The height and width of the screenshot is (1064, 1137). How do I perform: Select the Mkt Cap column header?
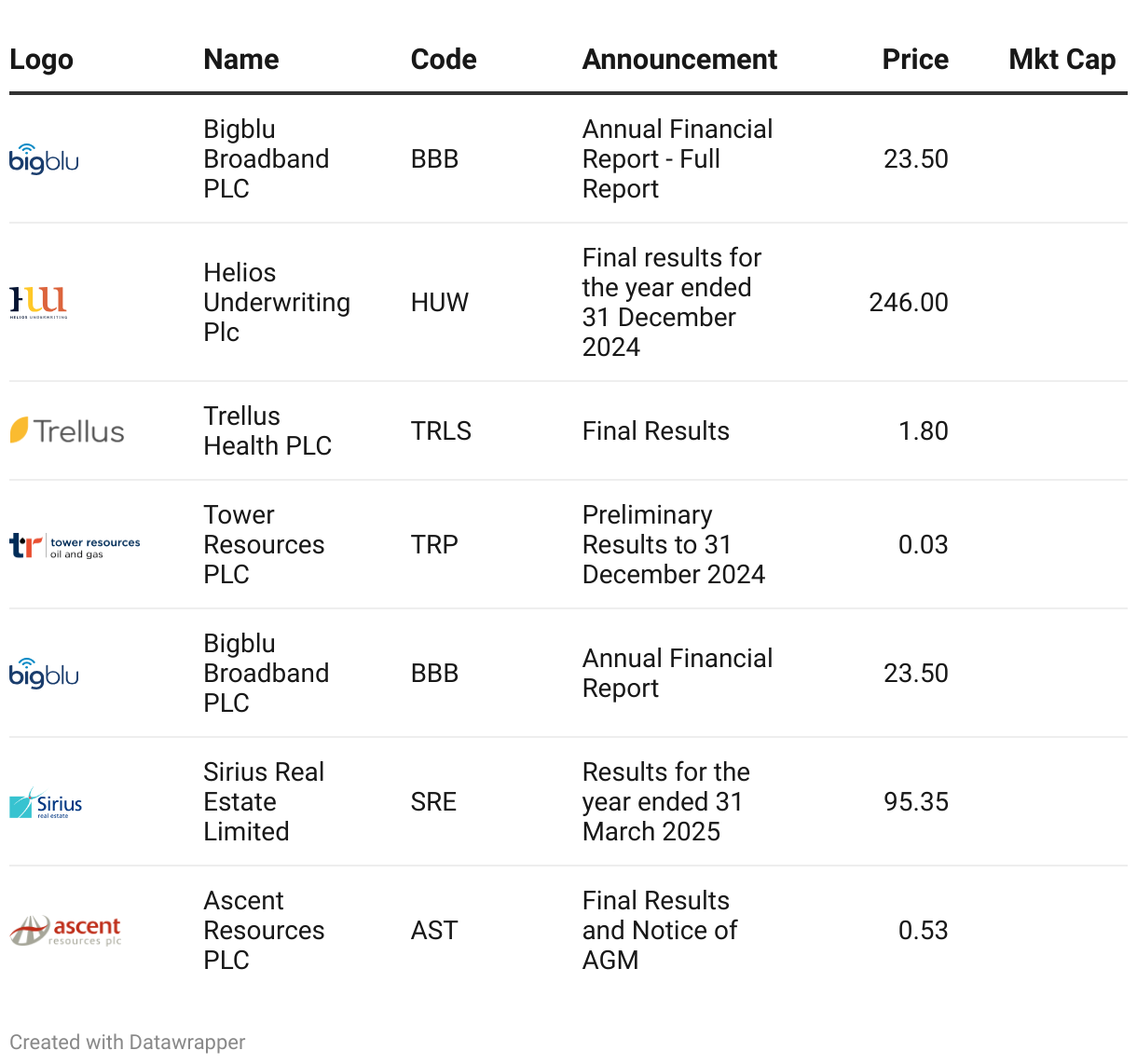point(1062,60)
